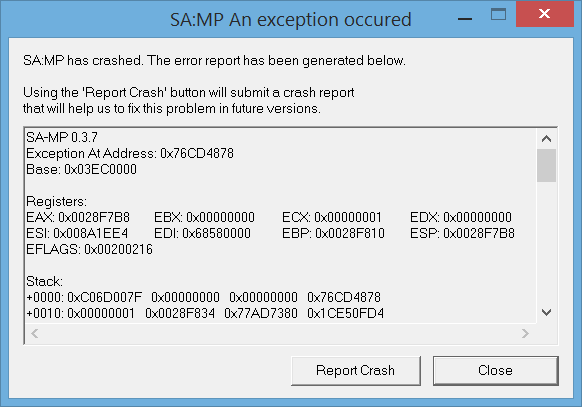Click the 'Exception At Address: 0x76CD4878' line
Viewport: 582px width, 407px height.
[130, 153]
